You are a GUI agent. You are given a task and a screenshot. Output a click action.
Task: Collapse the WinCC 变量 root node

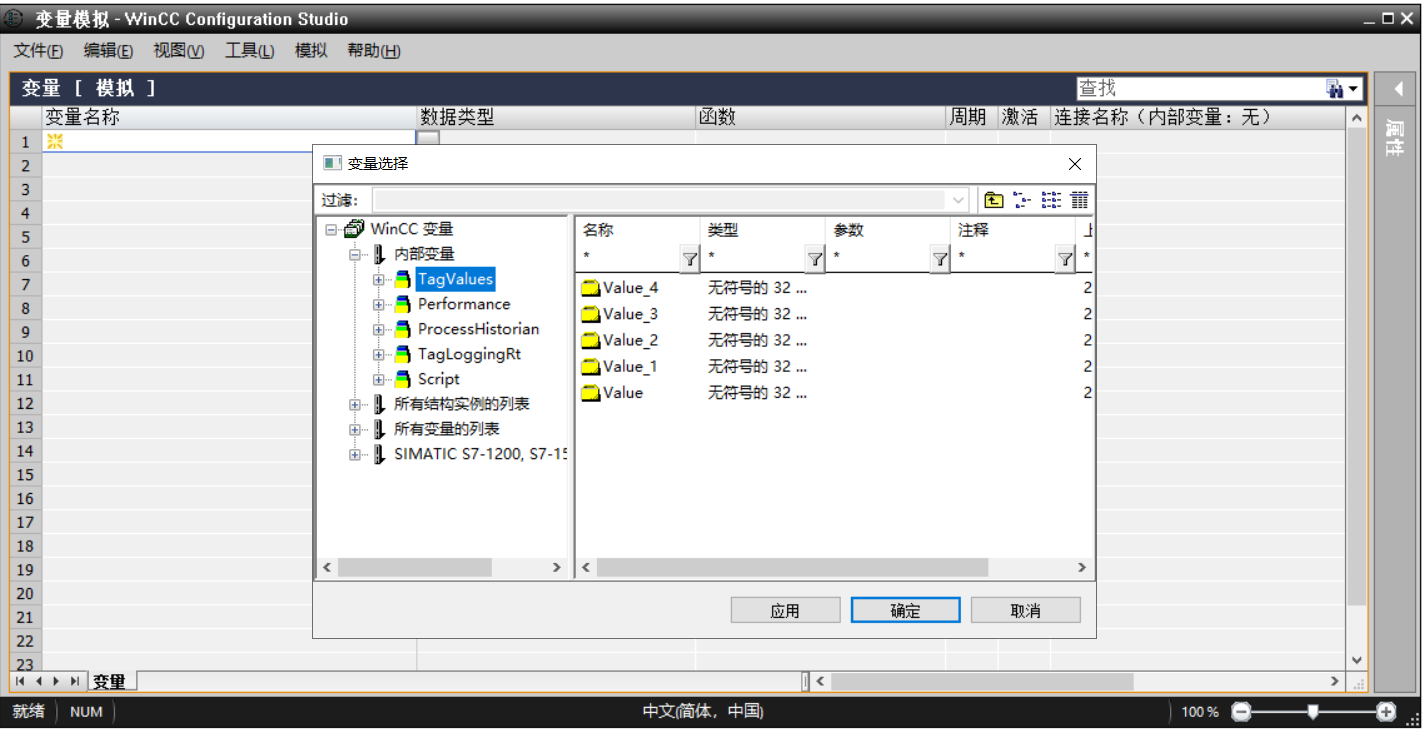[x=331, y=229]
